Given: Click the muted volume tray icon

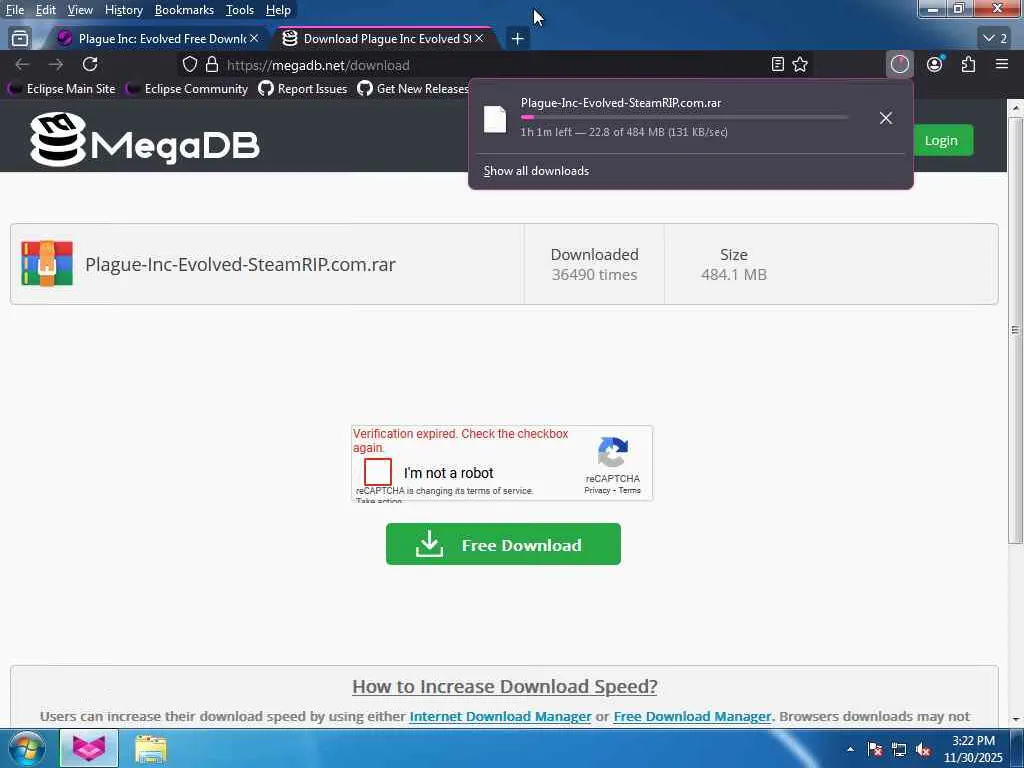Looking at the screenshot, I should click(923, 749).
